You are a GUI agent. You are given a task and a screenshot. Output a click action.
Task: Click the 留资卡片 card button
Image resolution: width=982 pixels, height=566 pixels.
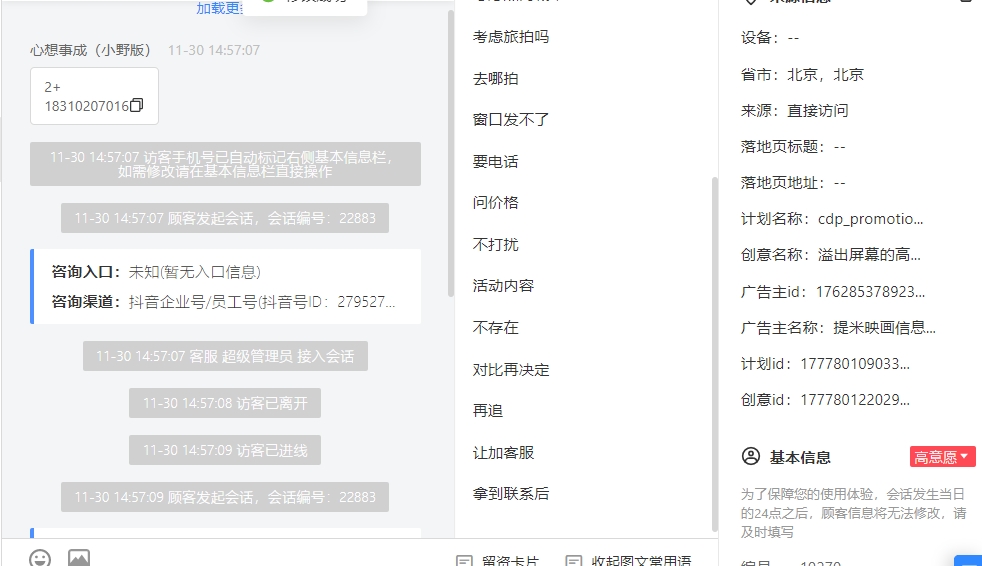(497, 560)
